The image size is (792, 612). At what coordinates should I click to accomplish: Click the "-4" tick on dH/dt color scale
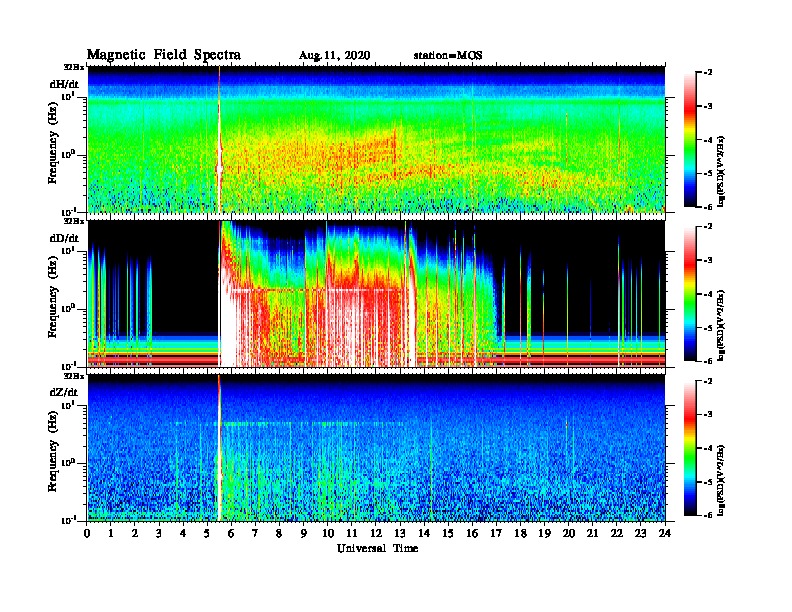point(709,140)
